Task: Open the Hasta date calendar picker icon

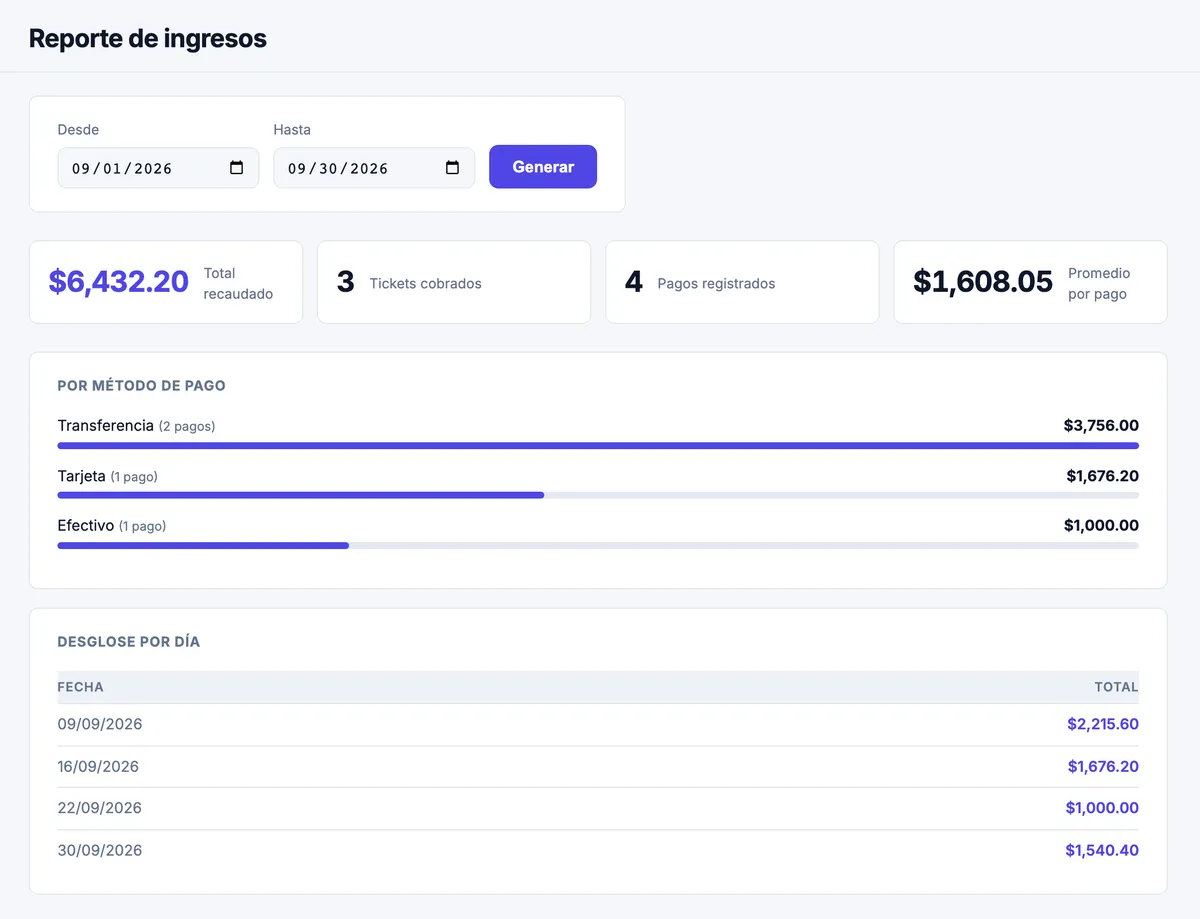Action: pyautogui.click(x=453, y=168)
